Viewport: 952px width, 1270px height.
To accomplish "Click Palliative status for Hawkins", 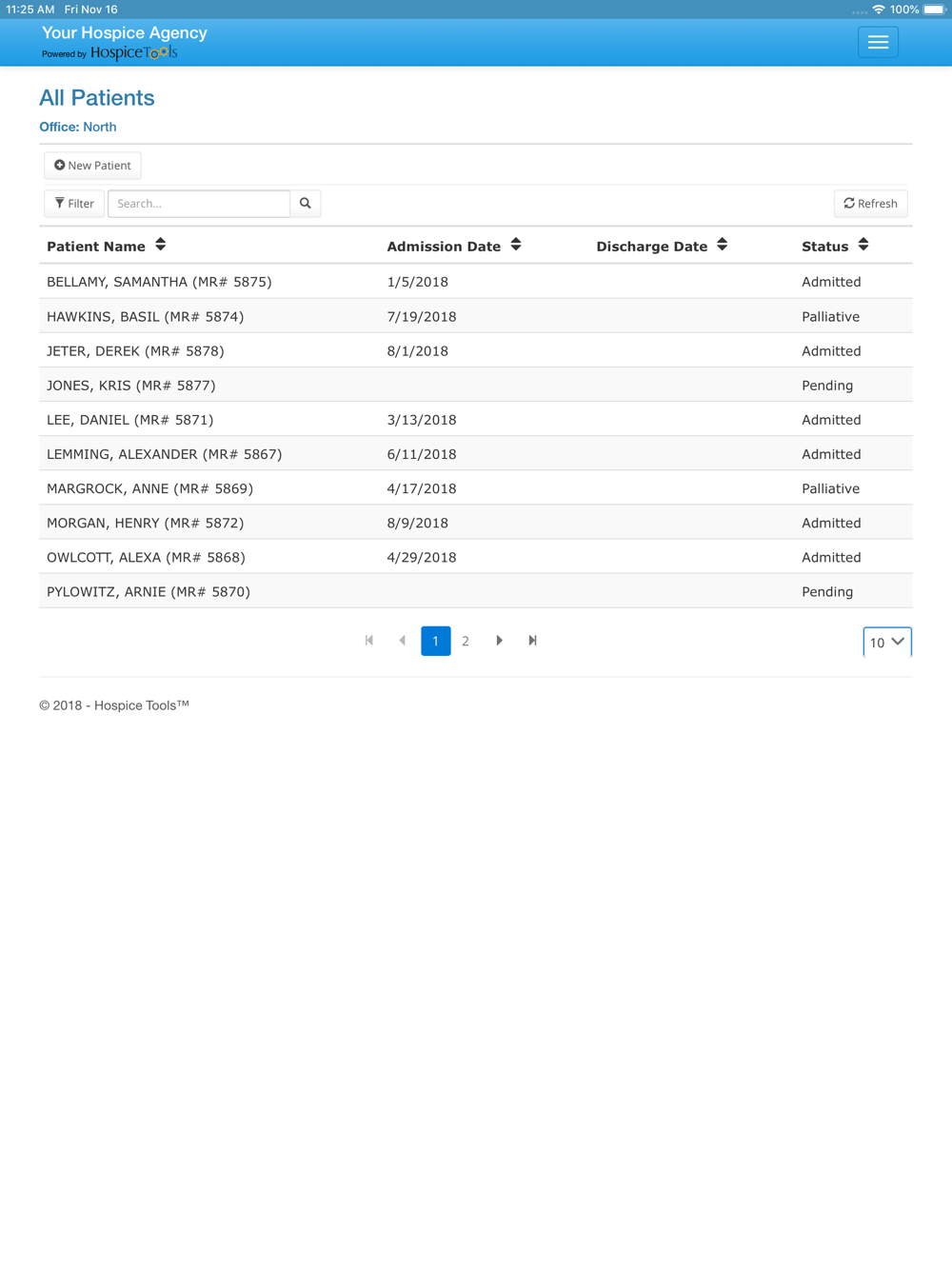I will pyautogui.click(x=831, y=316).
